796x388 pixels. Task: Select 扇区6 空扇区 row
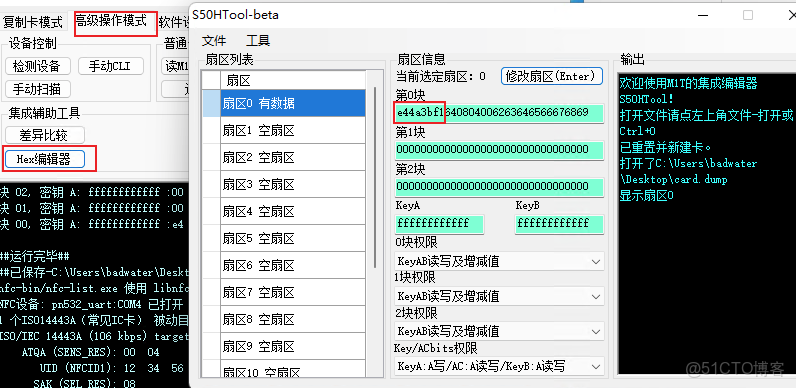(x=293, y=265)
